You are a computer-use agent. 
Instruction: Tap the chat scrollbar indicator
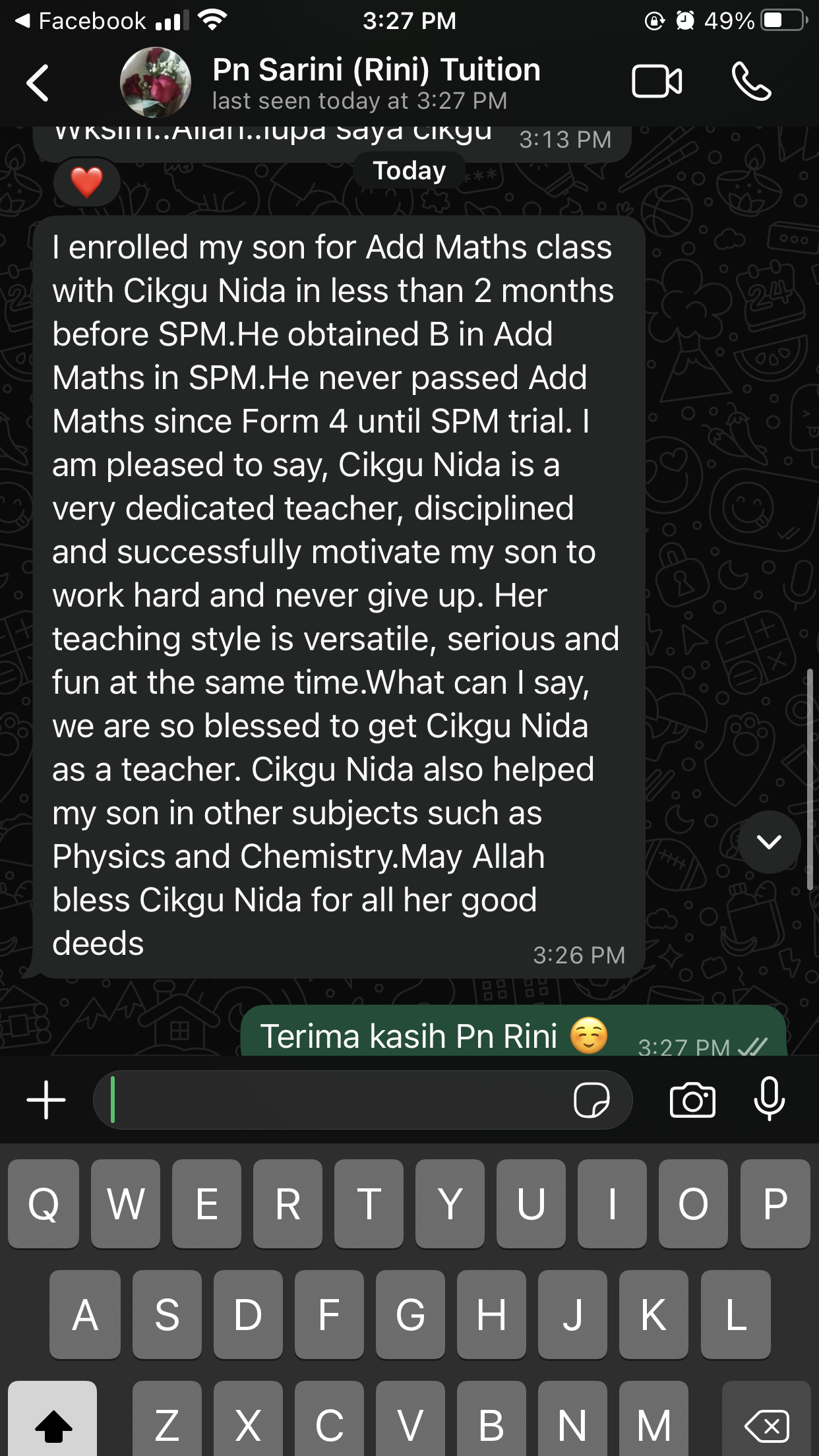[x=810, y=779]
